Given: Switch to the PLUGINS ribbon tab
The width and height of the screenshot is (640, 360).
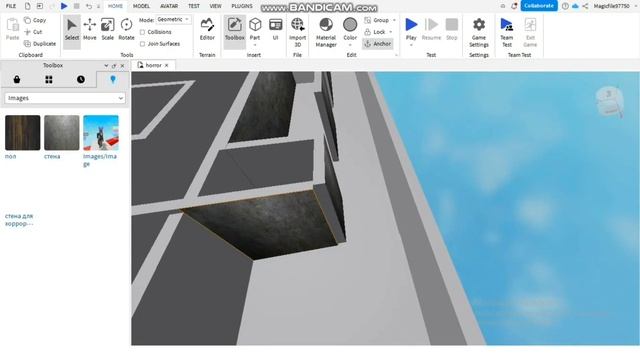Looking at the screenshot, I should tap(242, 6).
